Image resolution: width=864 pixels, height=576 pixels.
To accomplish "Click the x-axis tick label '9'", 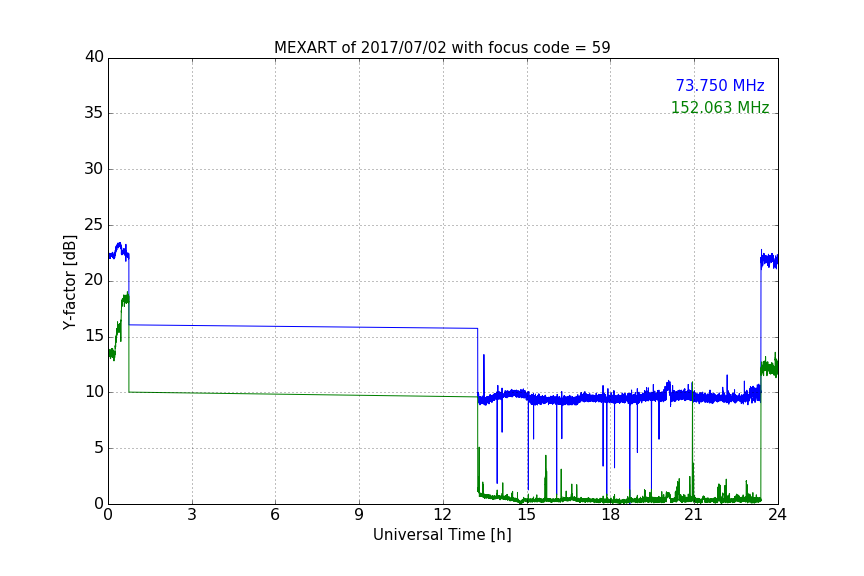I will tap(359, 515).
